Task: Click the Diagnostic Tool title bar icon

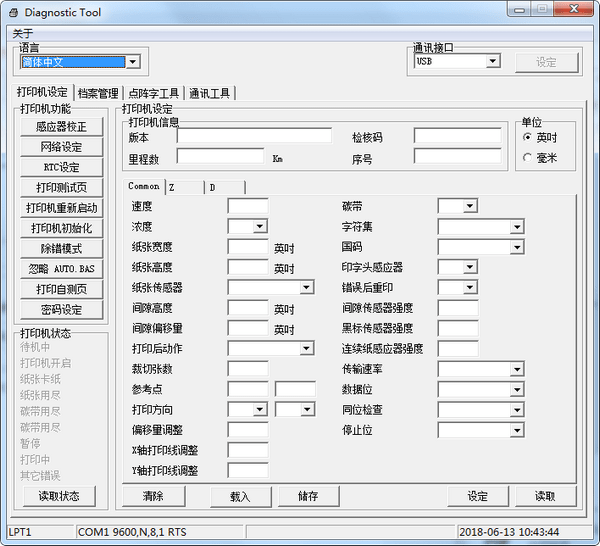Action: click(14, 11)
